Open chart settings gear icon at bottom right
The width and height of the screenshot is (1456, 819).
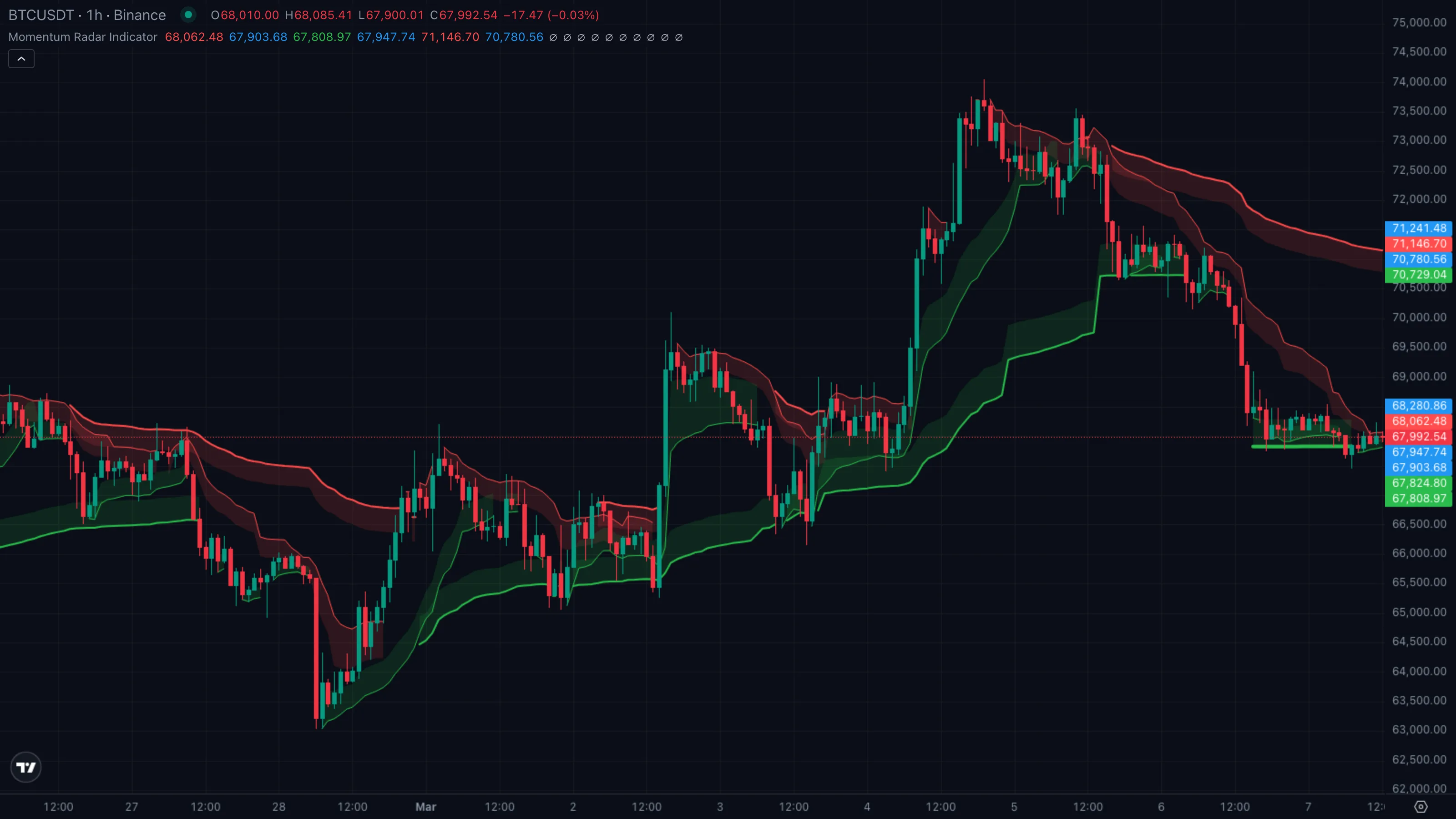tap(1421, 807)
